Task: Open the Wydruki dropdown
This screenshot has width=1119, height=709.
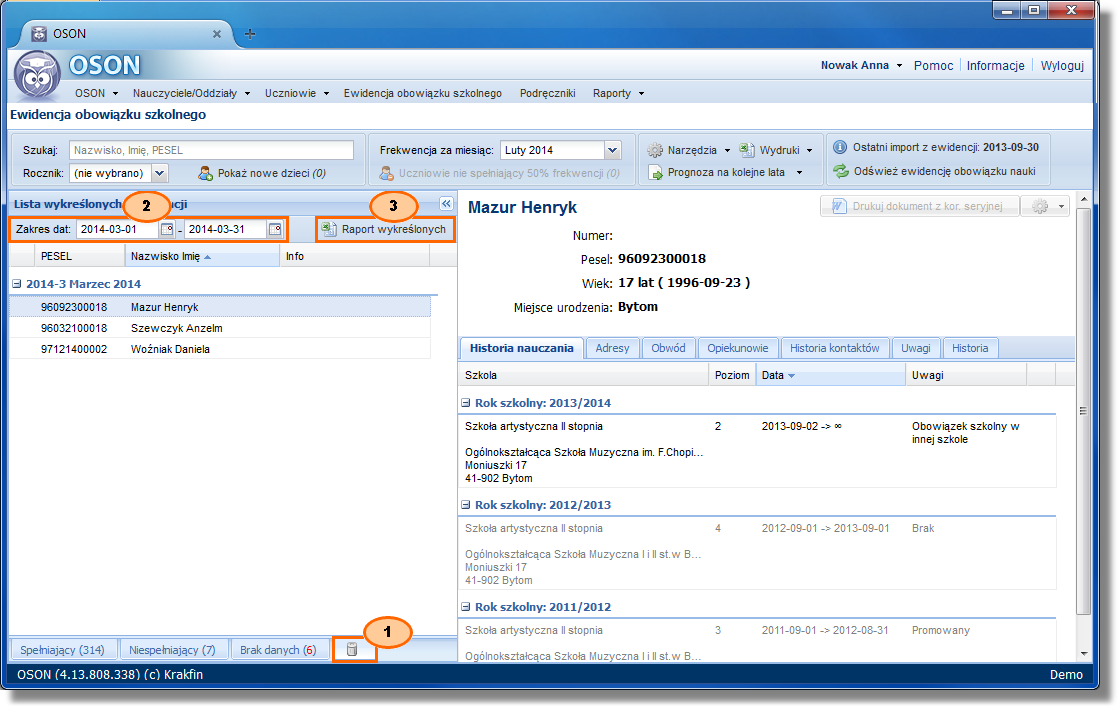Action: (776, 150)
